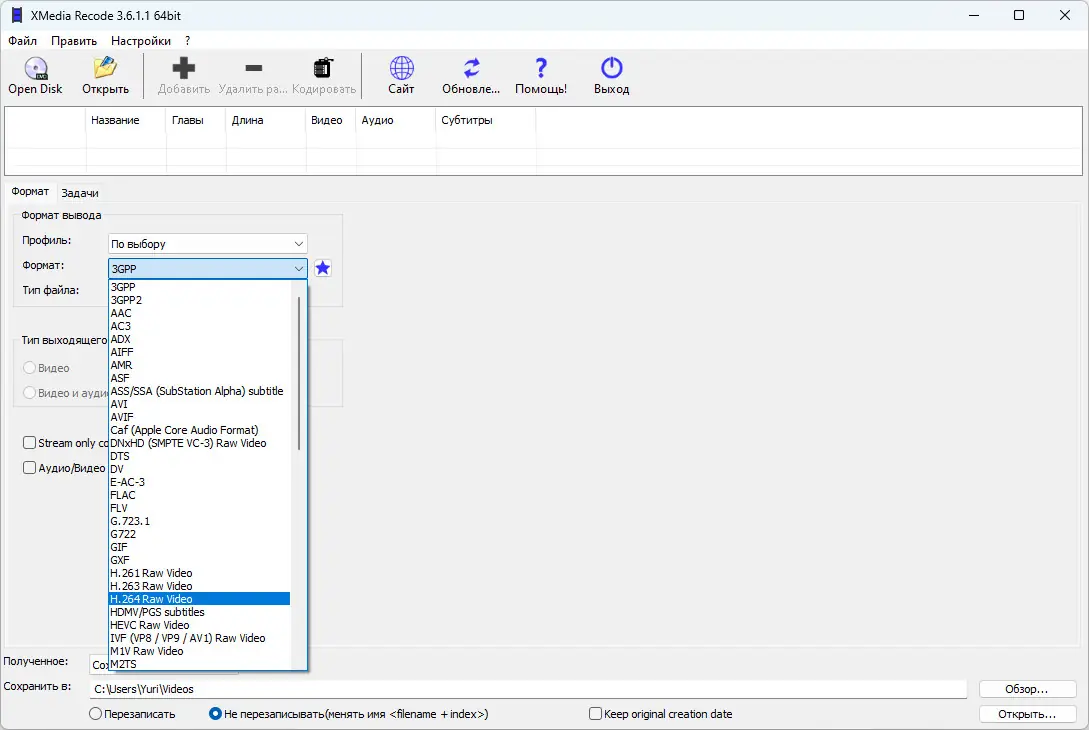The width and height of the screenshot is (1089, 730).
Task: Select ADX in the format list
Action: tap(199, 339)
